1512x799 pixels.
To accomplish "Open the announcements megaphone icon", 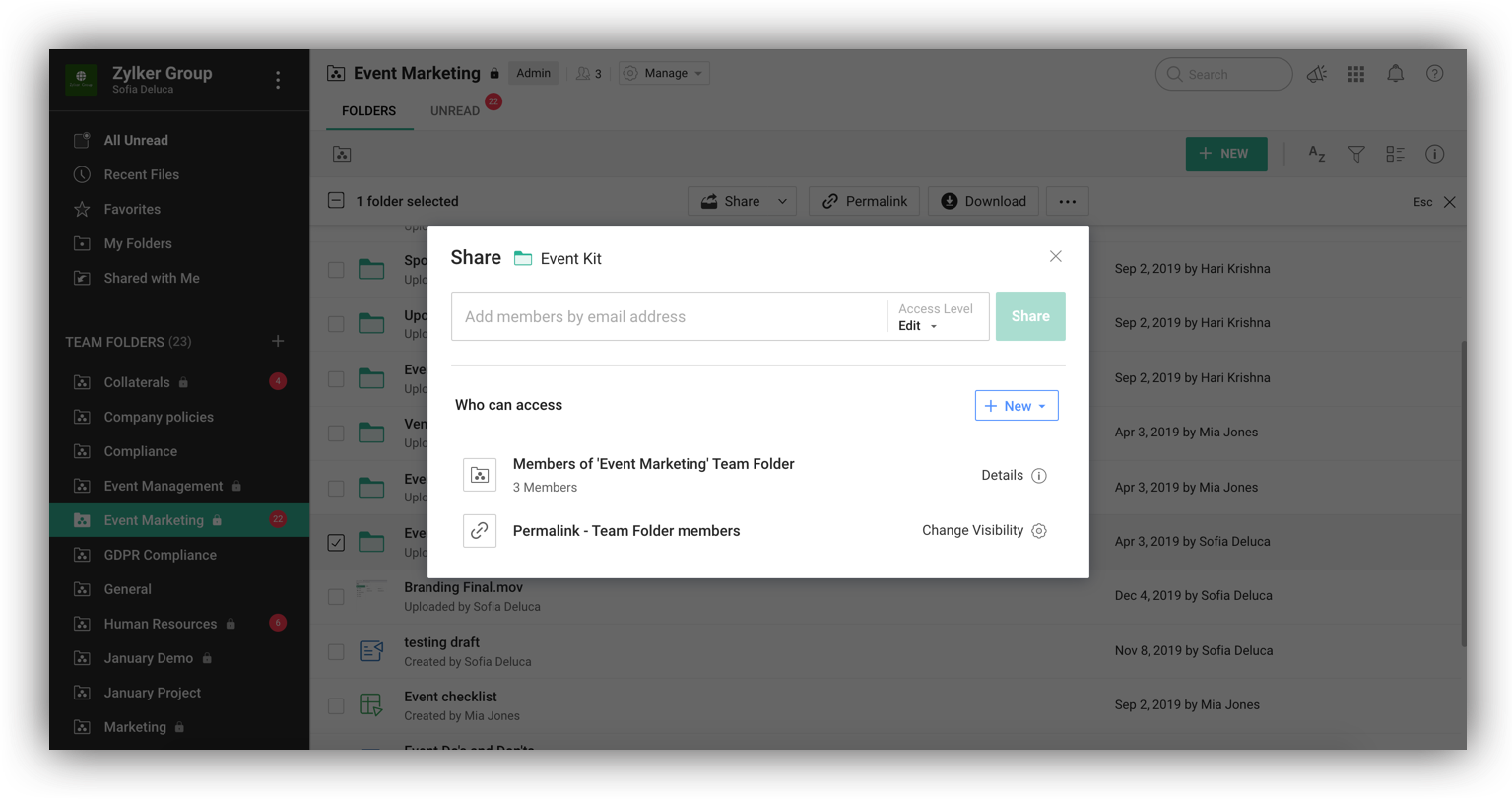I will pyautogui.click(x=1317, y=73).
